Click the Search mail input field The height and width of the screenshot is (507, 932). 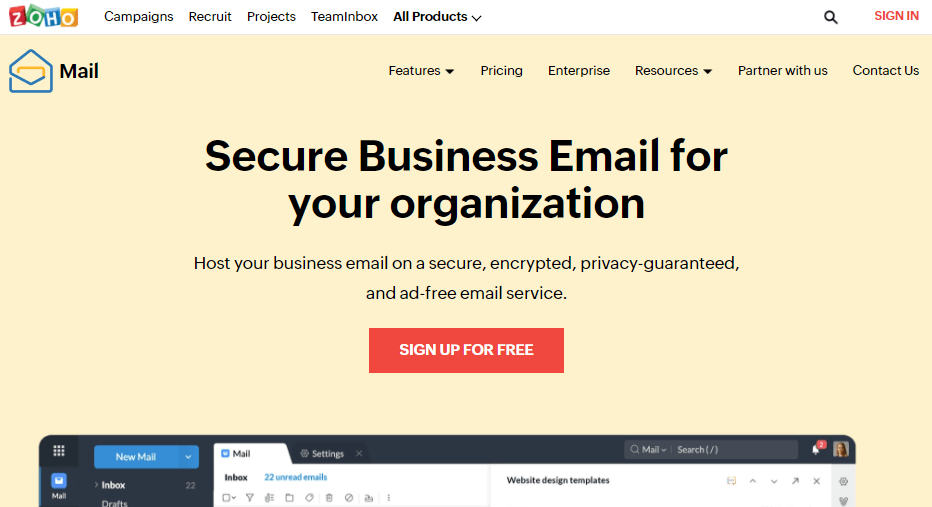(x=735, y=449)
